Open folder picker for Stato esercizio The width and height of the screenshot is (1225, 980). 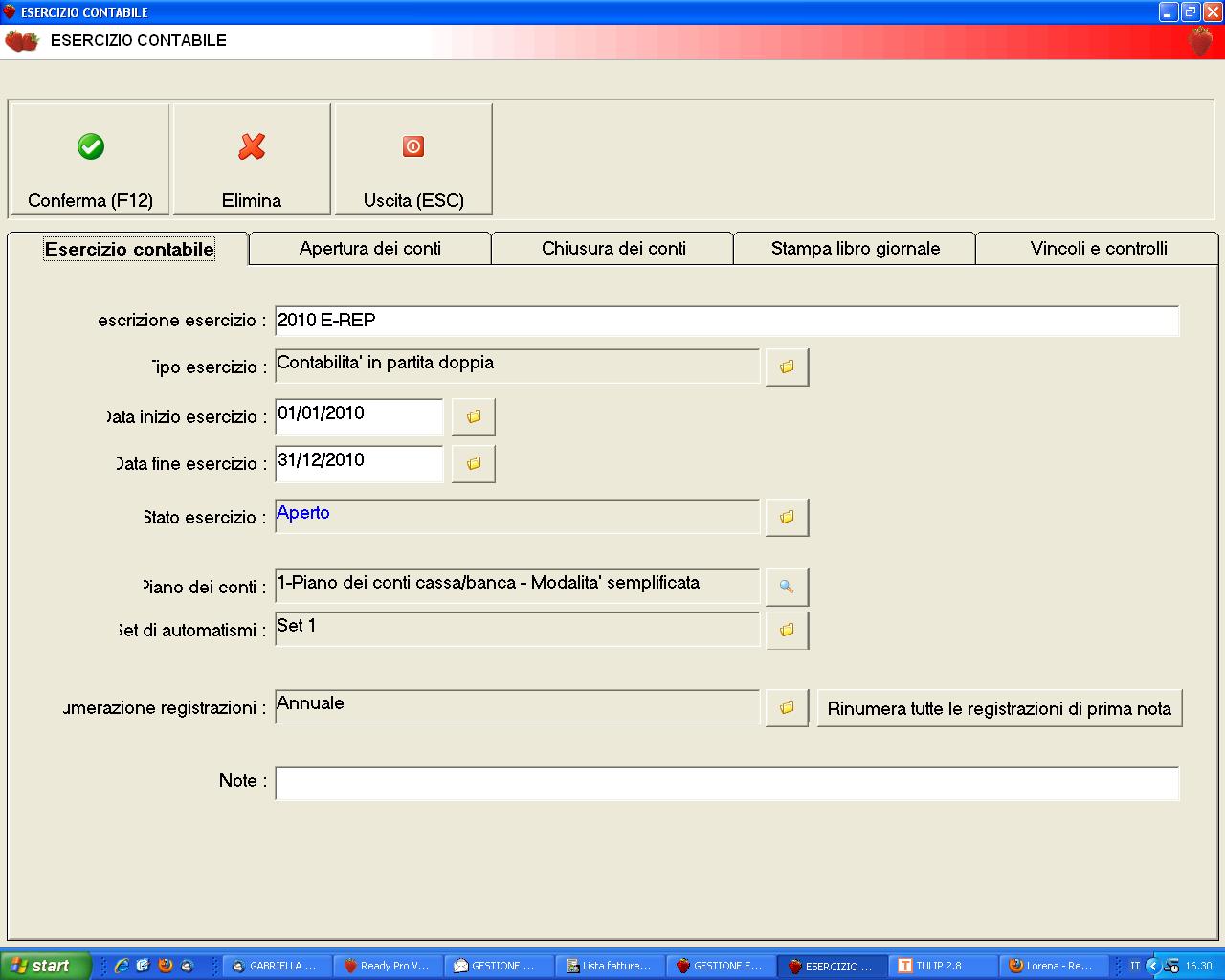(787, 517)
